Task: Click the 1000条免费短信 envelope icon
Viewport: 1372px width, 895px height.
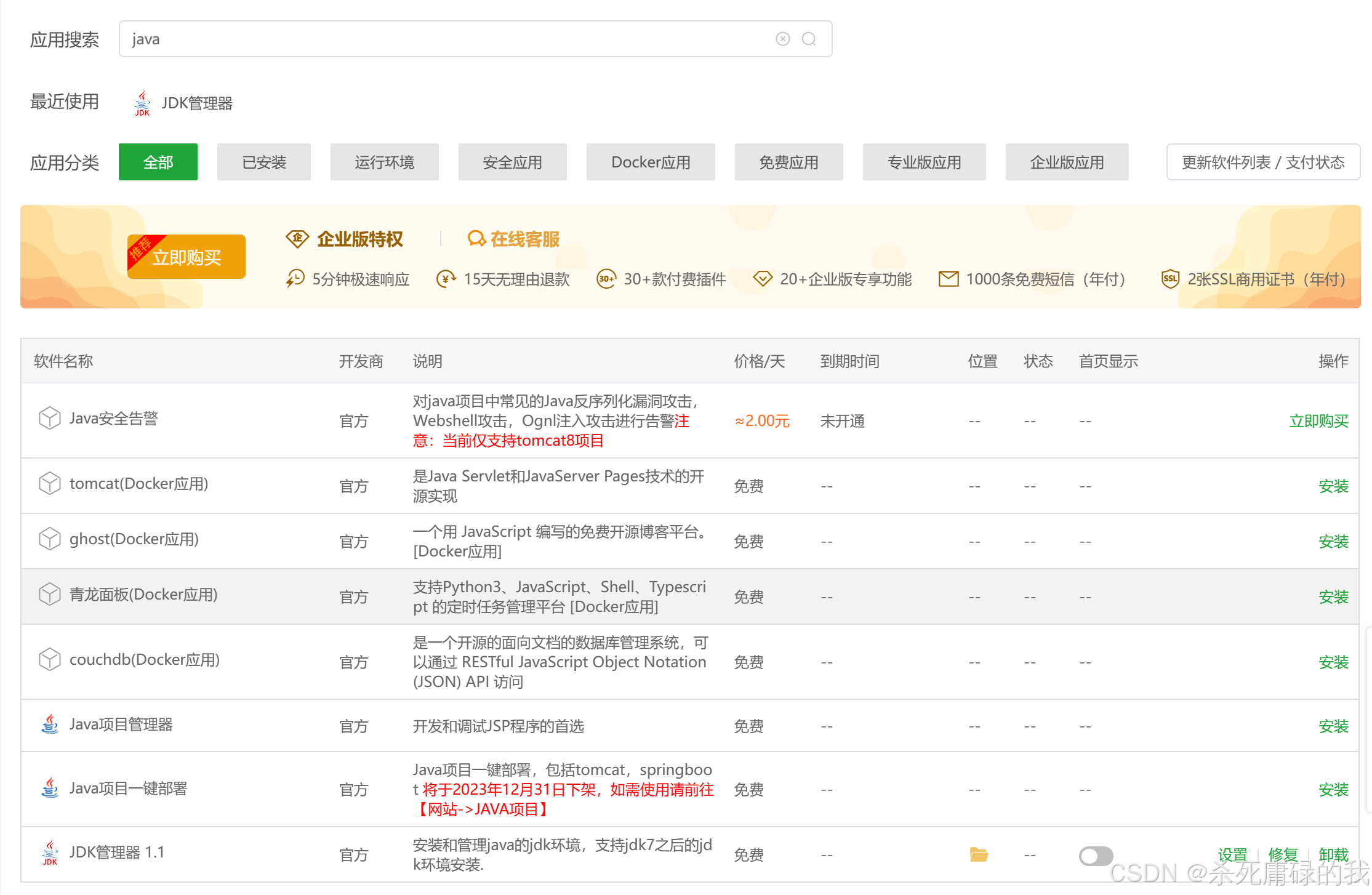Action: point(949,279)
